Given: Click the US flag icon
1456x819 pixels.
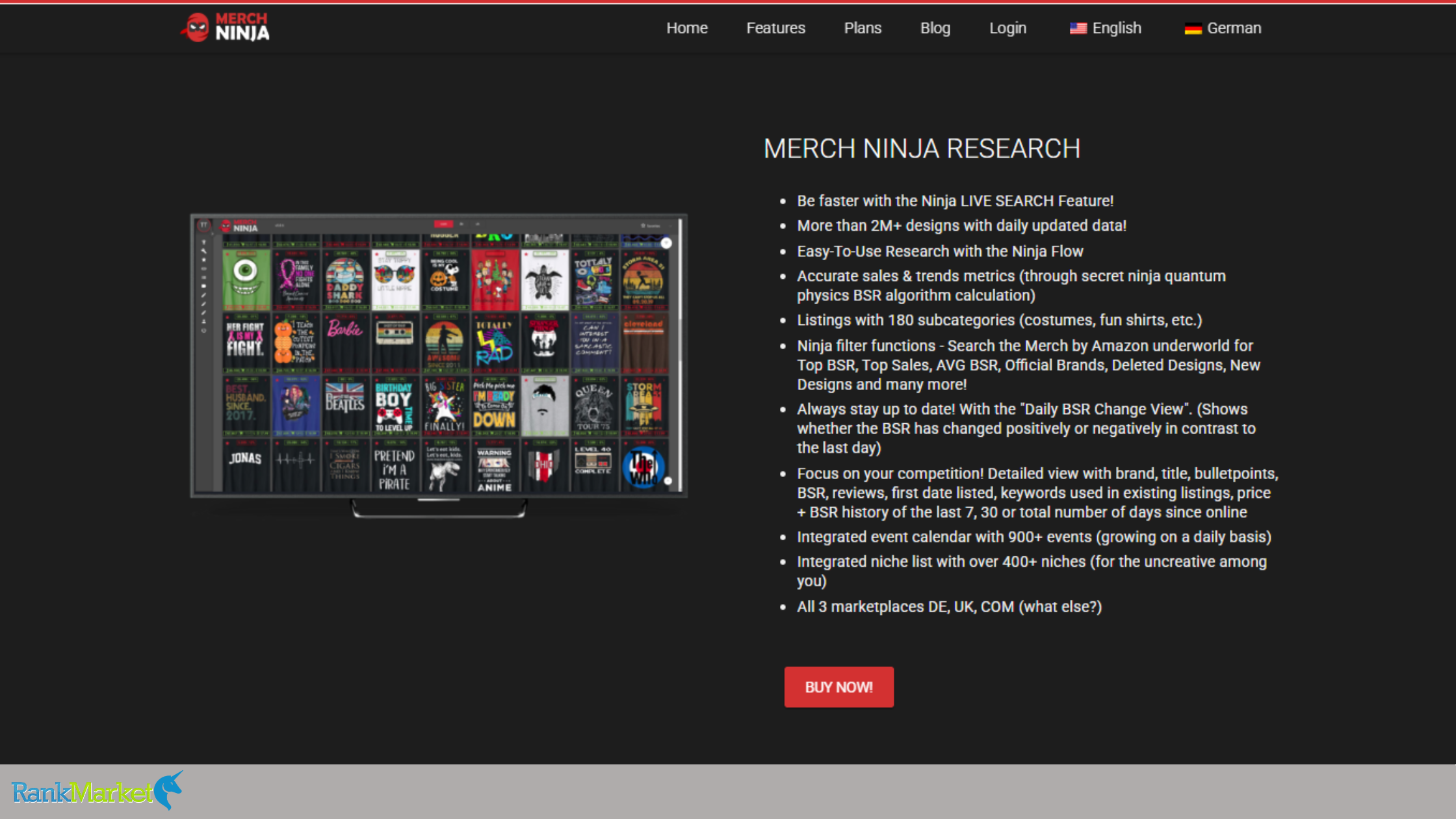Looking at the screenshot, I should [x=1078, y=29].
